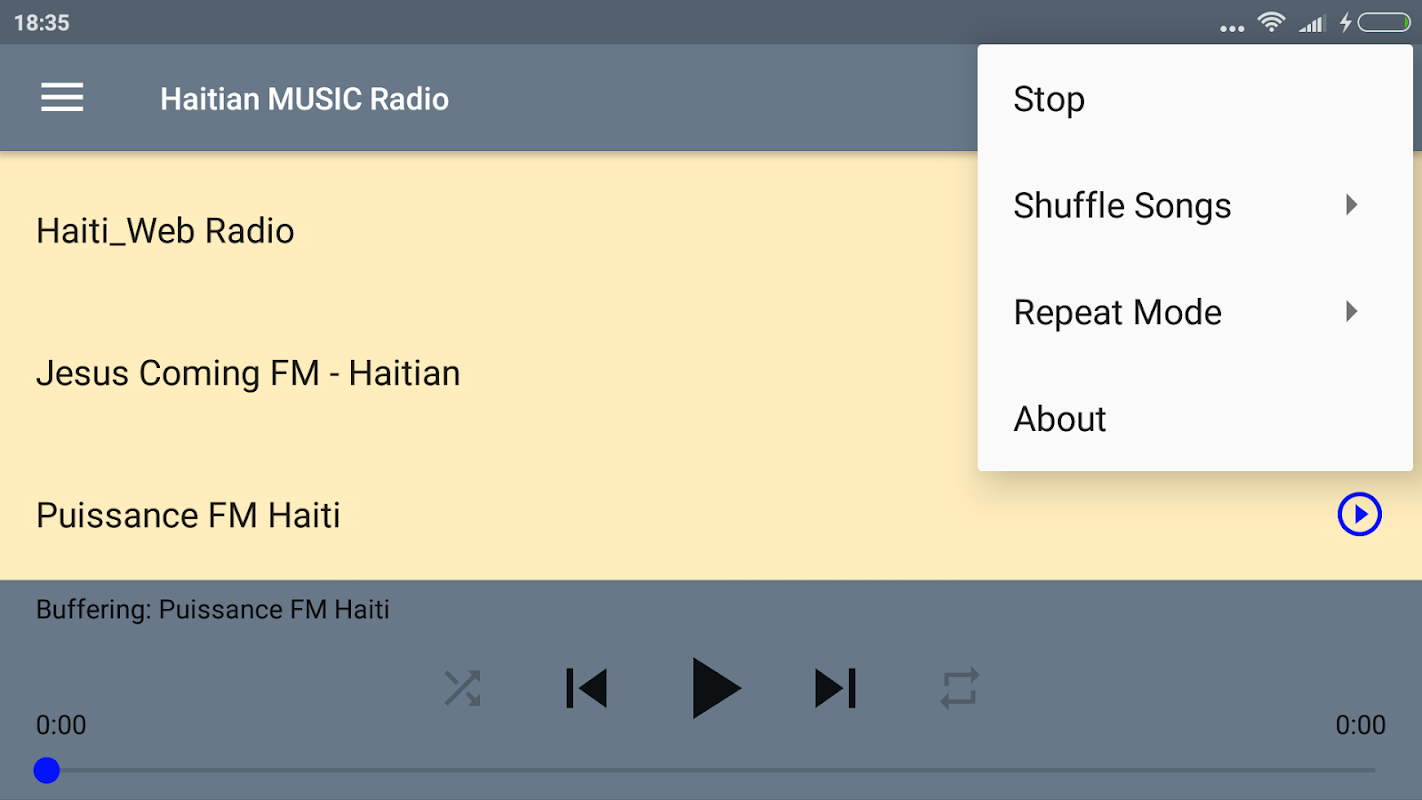
Task: Expand the Shuffle Songs arrow
Action: pyautogui.click(x=1351, y=206)
